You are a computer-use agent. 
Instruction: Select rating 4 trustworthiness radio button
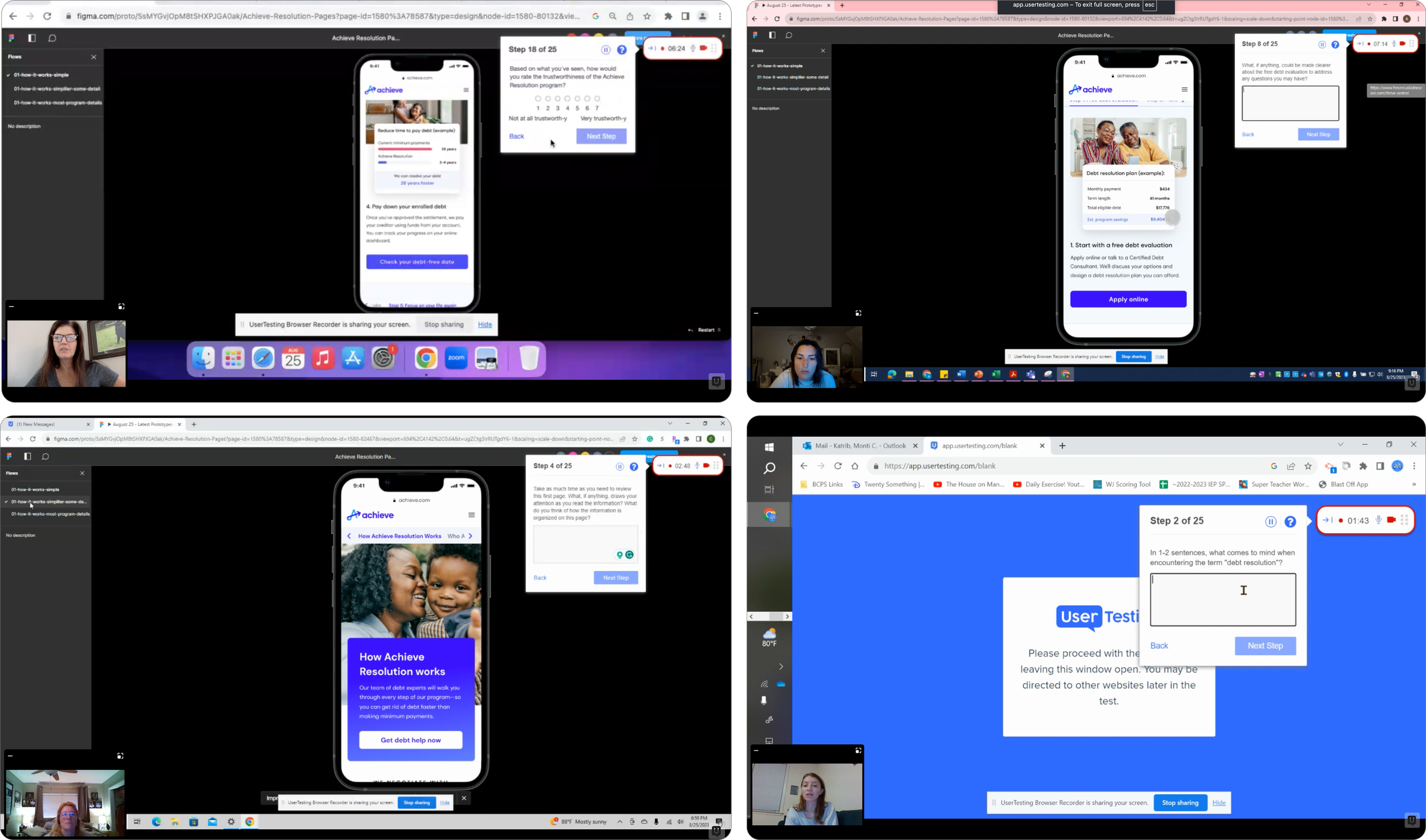tap(567, 99)
